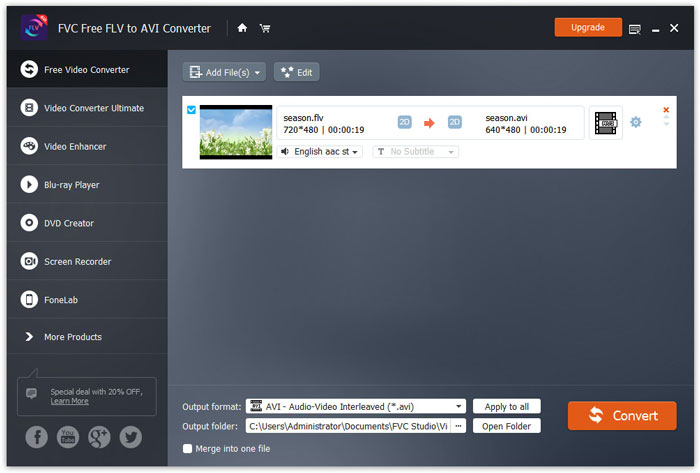Viewport: 700px width, 473px height.
Task: Open the Twitter icon
Action: [131, 437]
